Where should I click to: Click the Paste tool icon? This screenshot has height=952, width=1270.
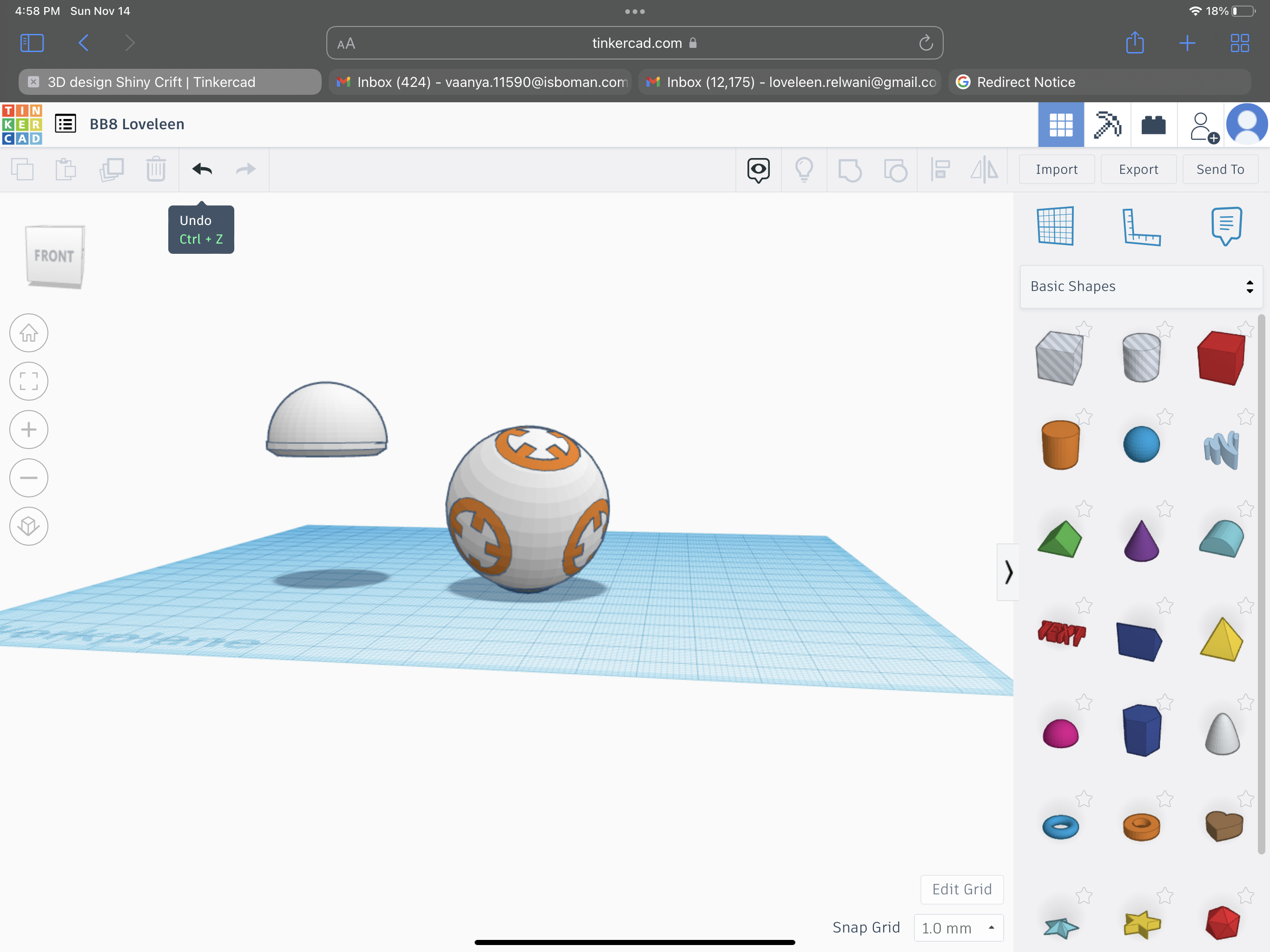[x=66, y=169]
